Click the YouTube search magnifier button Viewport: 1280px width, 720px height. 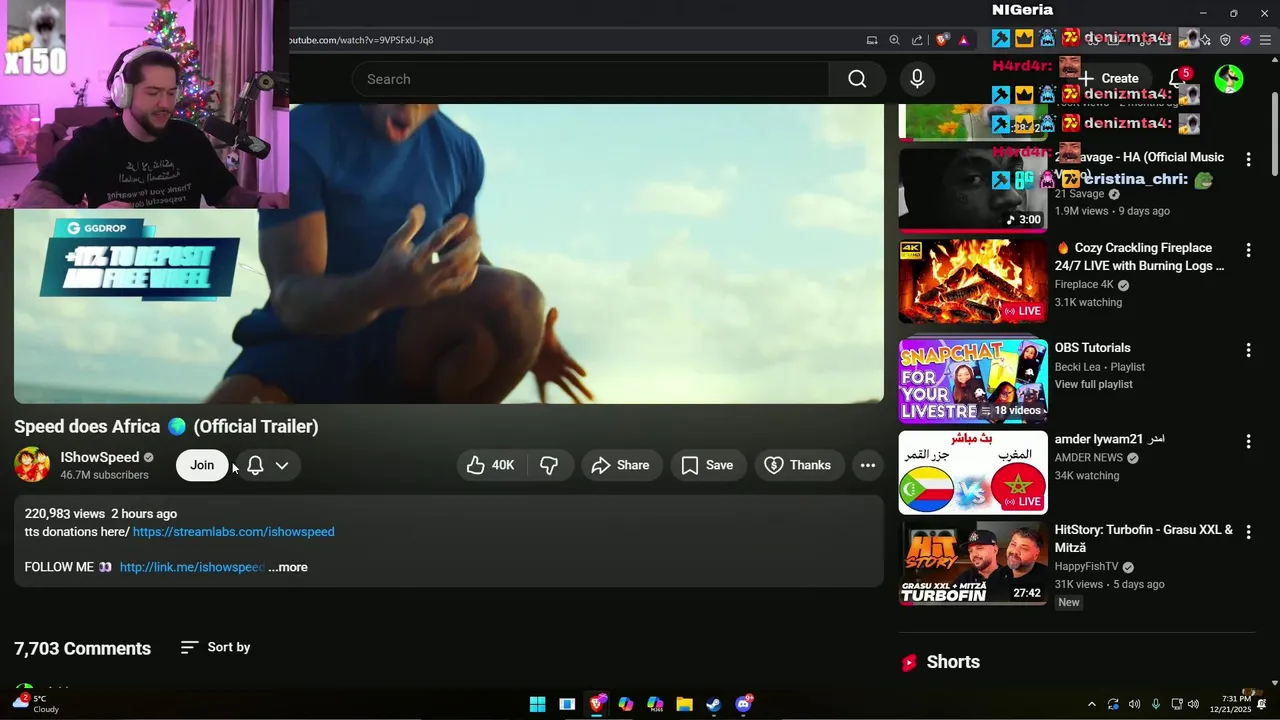pyautogui.click(x=857, y=79)
